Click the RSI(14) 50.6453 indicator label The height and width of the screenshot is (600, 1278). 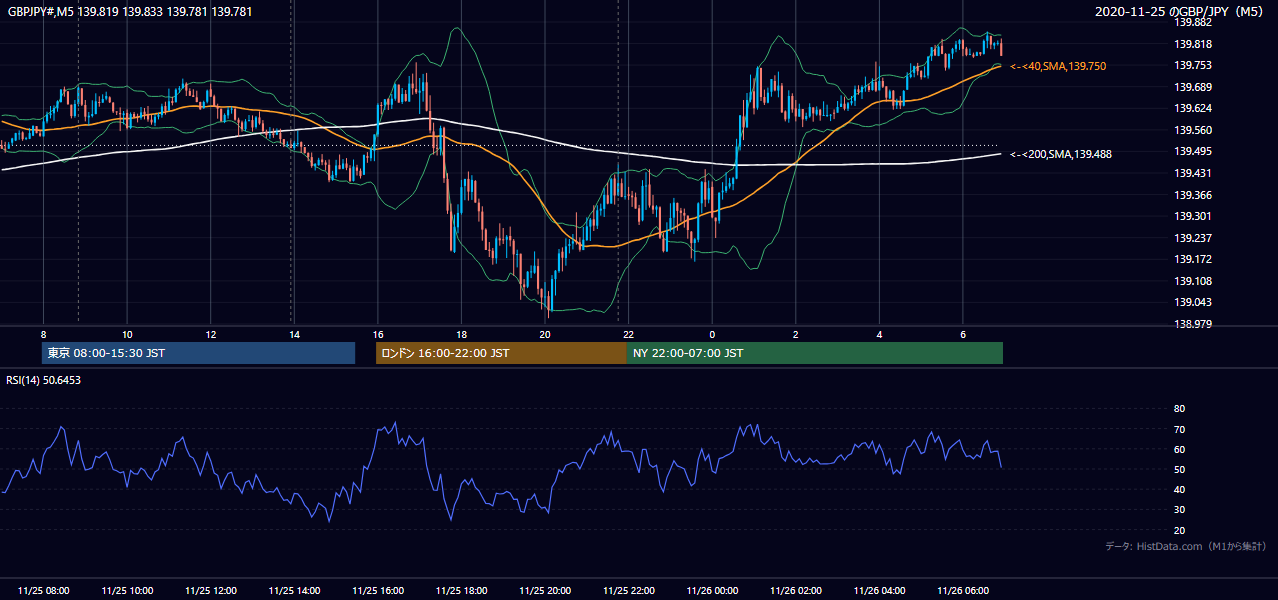point(43,380)
